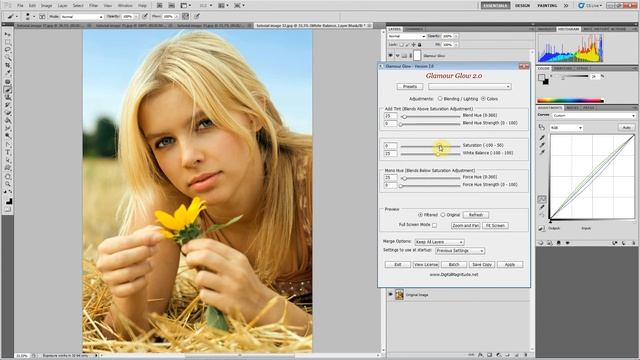
Task: Click the Glamour Glow layer mask thumbnail
Action: (x=417, y=56)
